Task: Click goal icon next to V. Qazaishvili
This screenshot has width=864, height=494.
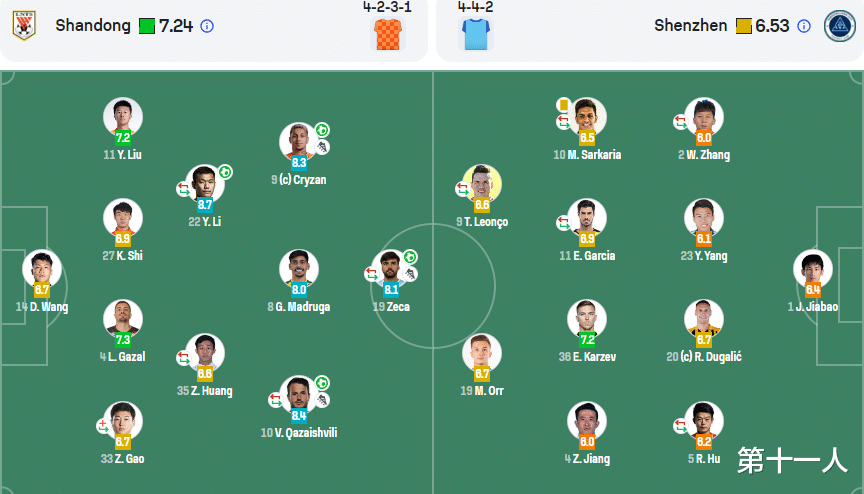Action: 322,383
